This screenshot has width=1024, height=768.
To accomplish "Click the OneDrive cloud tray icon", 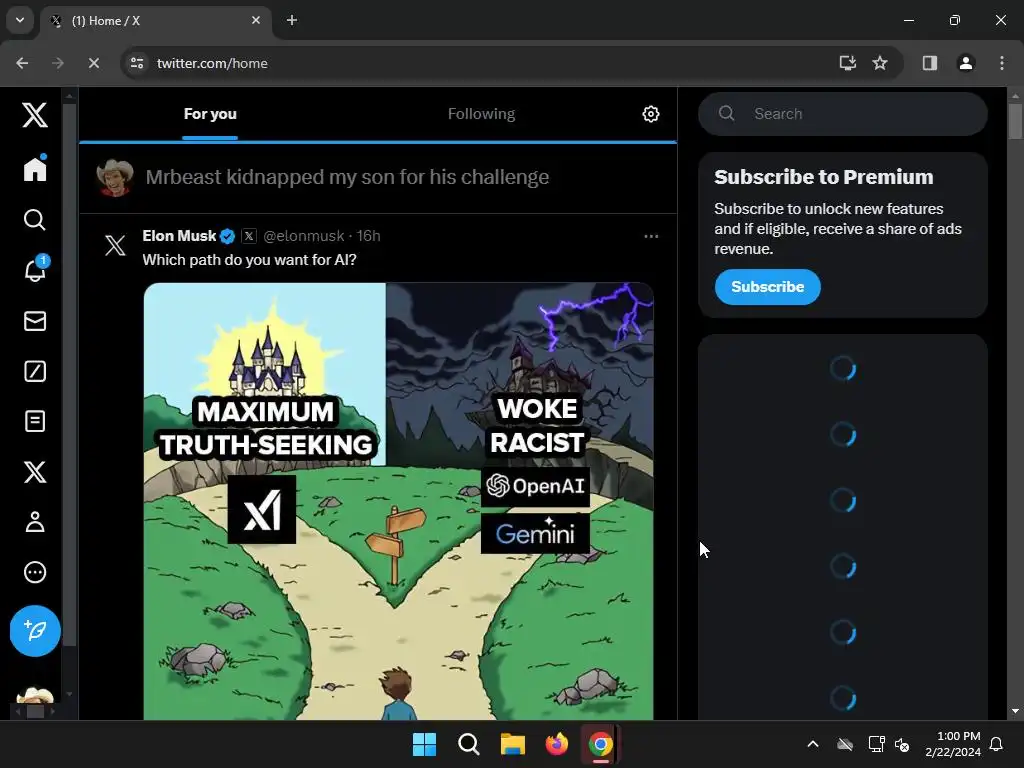I will point(845,744).
